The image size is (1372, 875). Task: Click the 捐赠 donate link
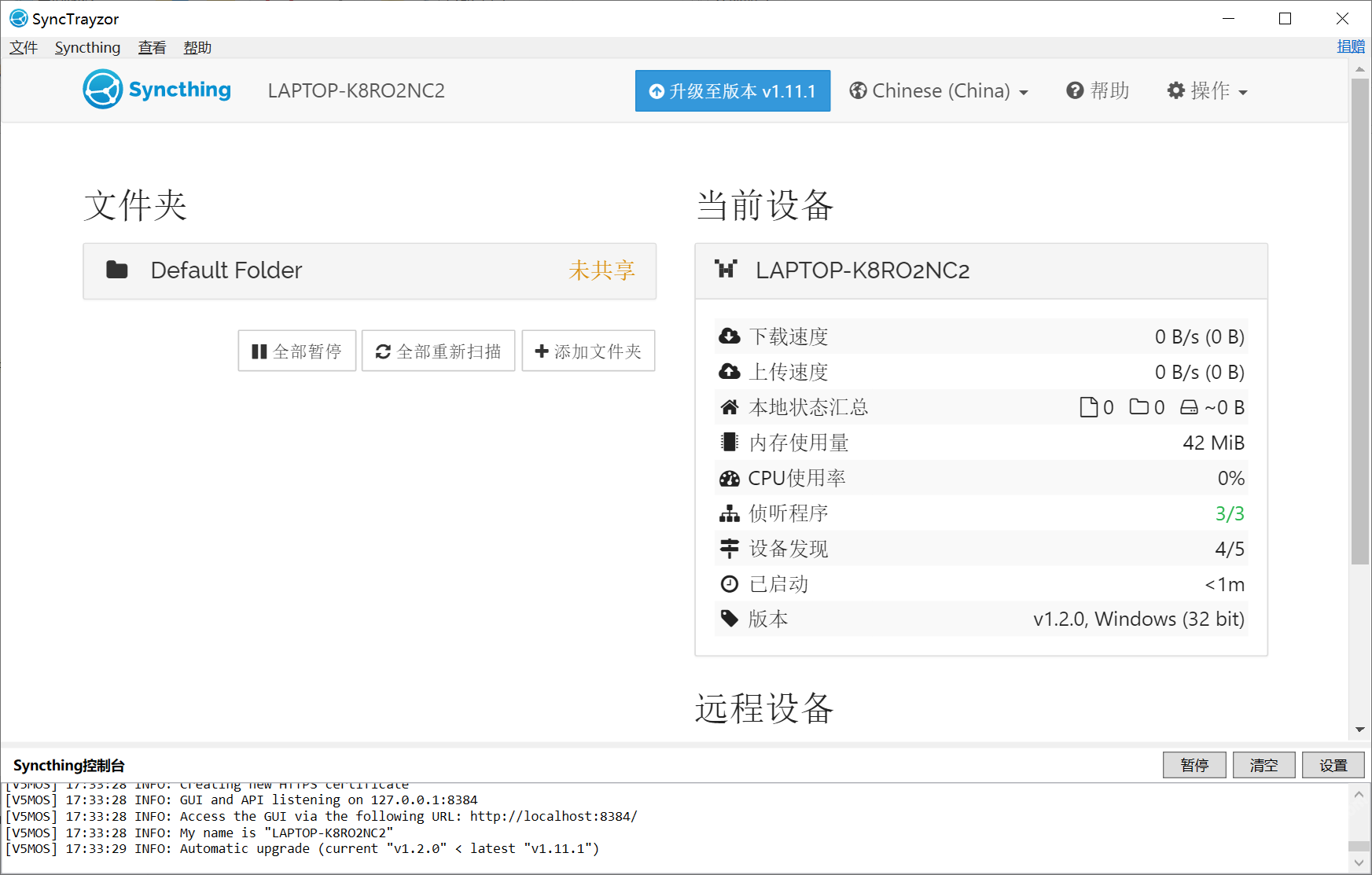pos(1351,46)
